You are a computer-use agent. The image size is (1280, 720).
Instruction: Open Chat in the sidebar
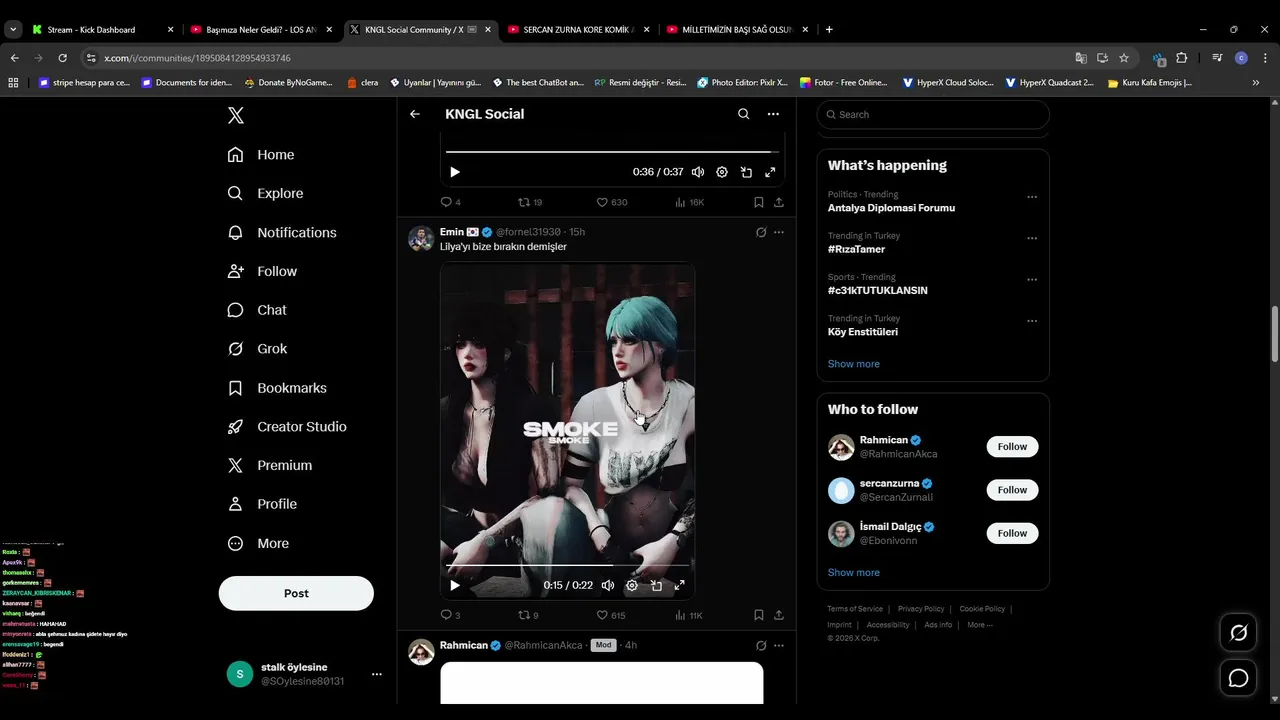tap(257, 310)
